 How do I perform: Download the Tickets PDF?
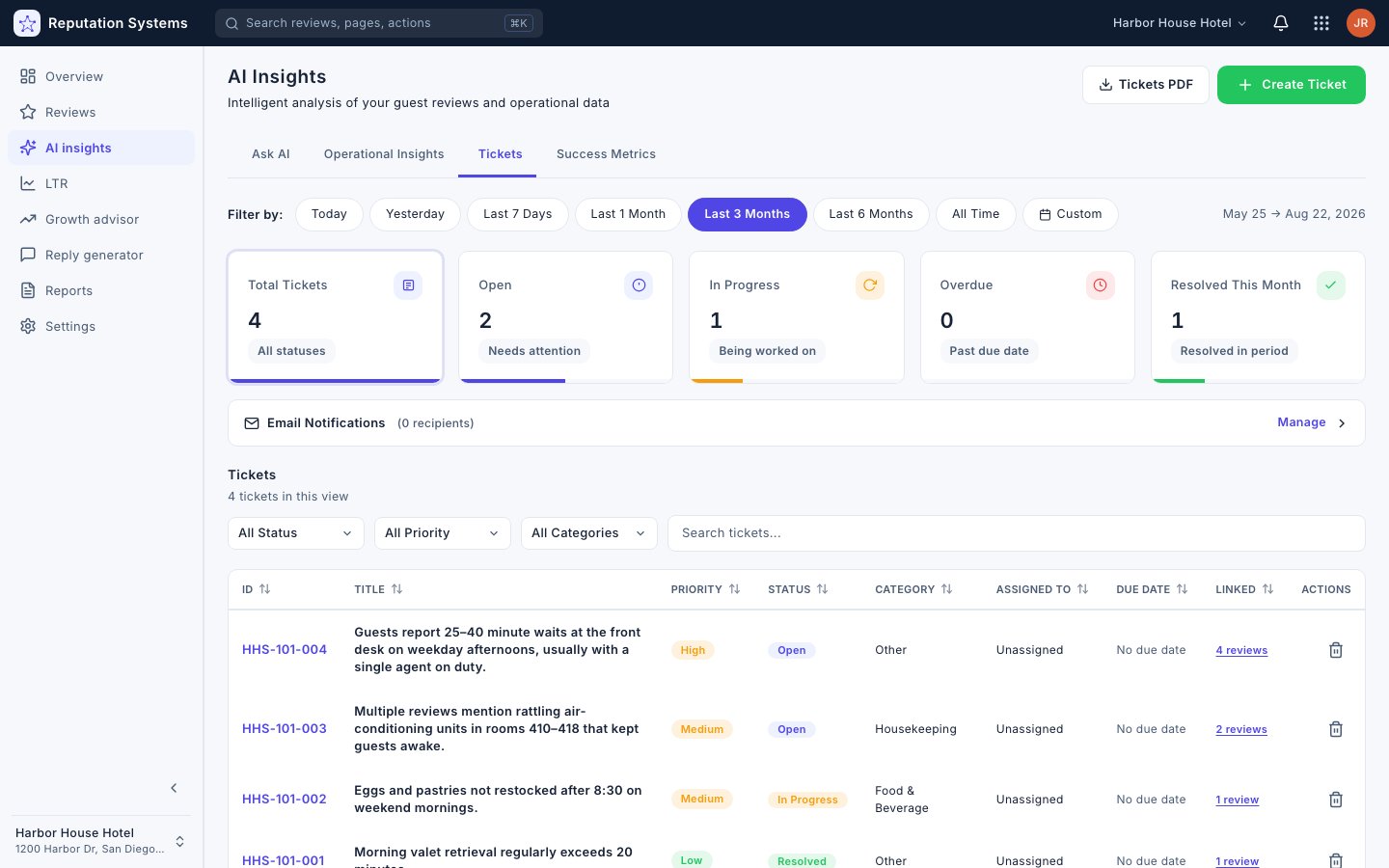1146,85
